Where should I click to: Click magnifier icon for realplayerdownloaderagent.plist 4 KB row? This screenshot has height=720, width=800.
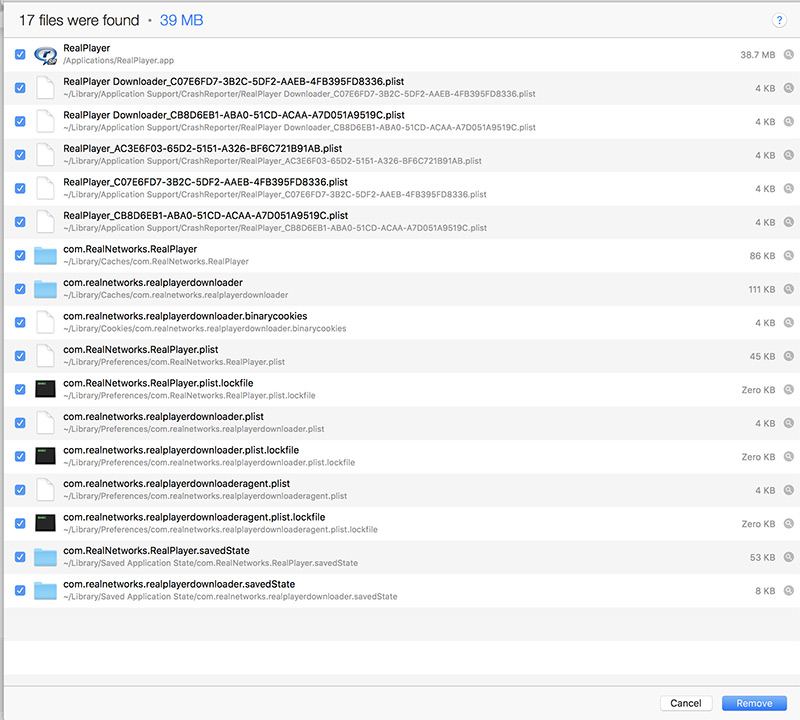point(789,490)
